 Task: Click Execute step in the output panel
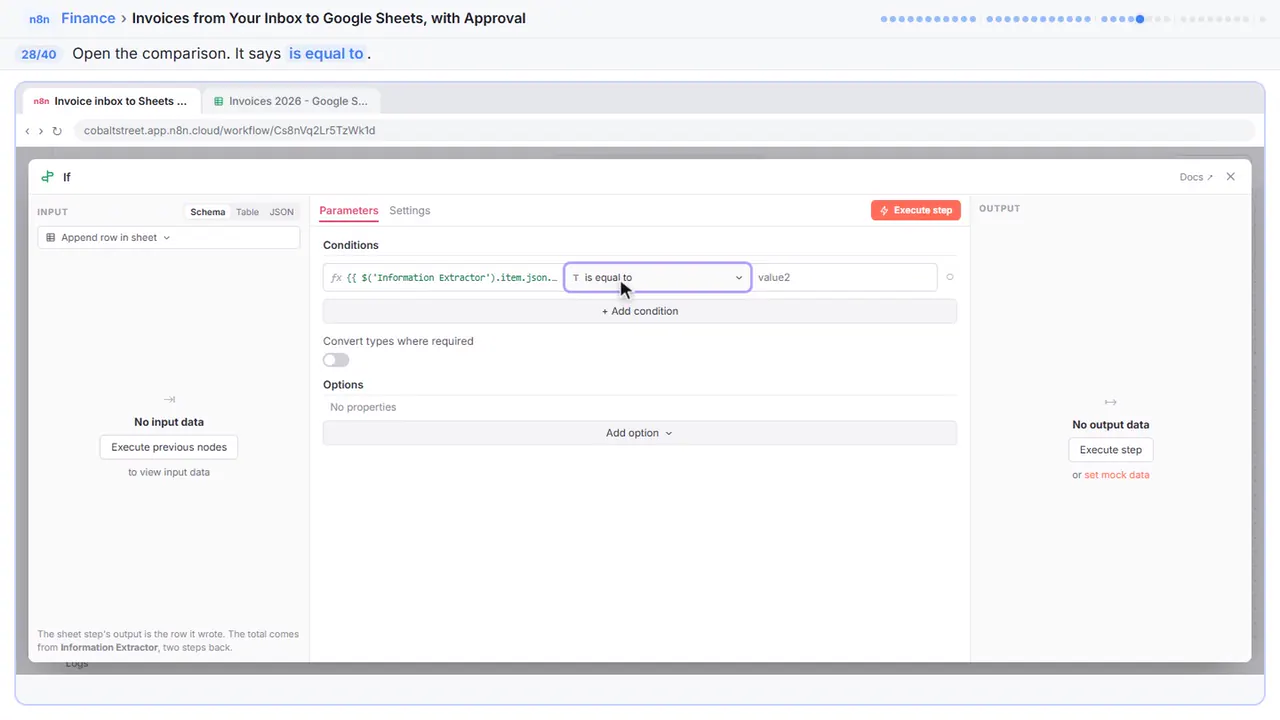pos(1111,450)
